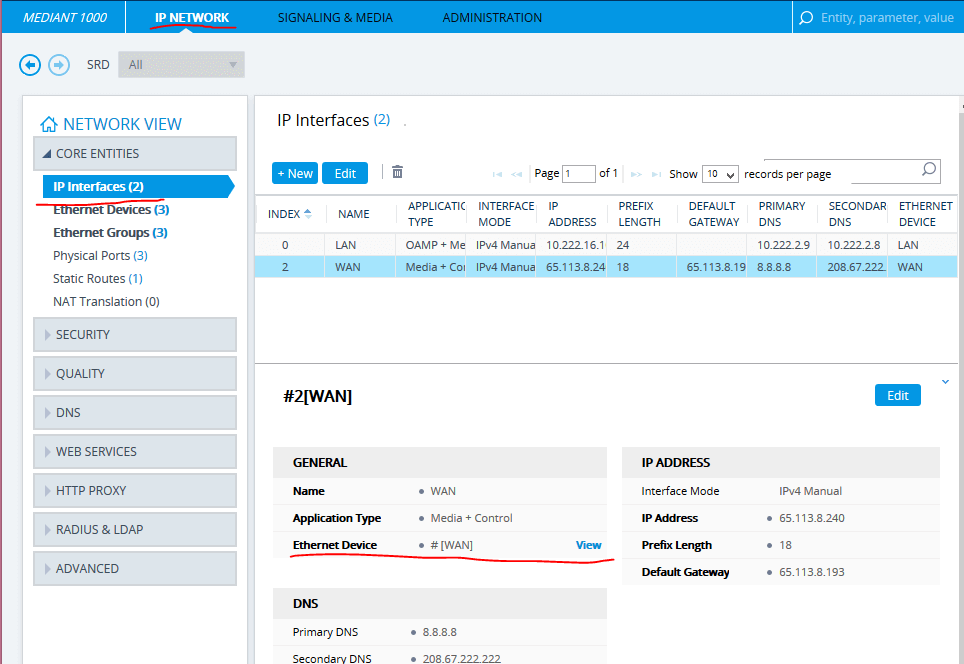Viewport: 964px width, 664px height.
Task: Open the SRD dropdown
Action: tap(181, 65)
